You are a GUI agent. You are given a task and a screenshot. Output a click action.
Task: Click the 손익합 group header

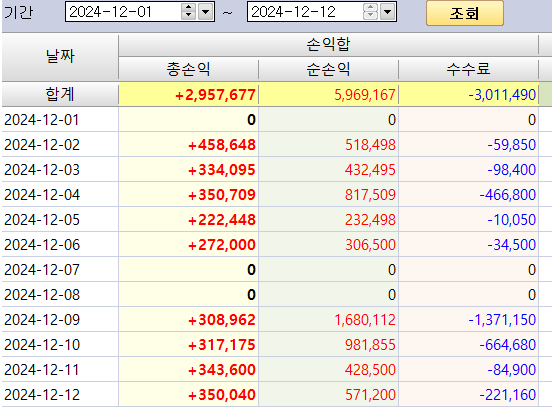pos(328,45)
